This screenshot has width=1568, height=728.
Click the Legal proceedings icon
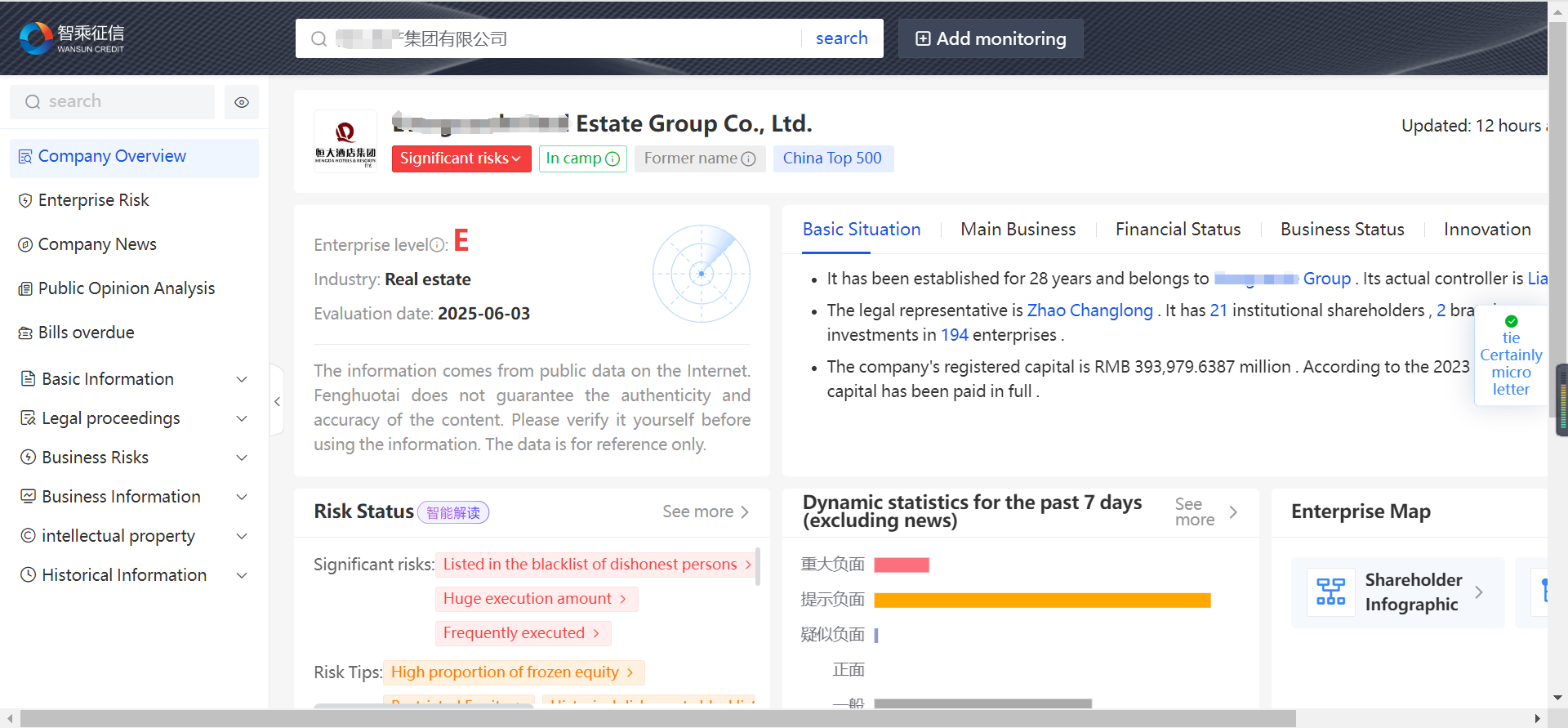coord(28,418)
